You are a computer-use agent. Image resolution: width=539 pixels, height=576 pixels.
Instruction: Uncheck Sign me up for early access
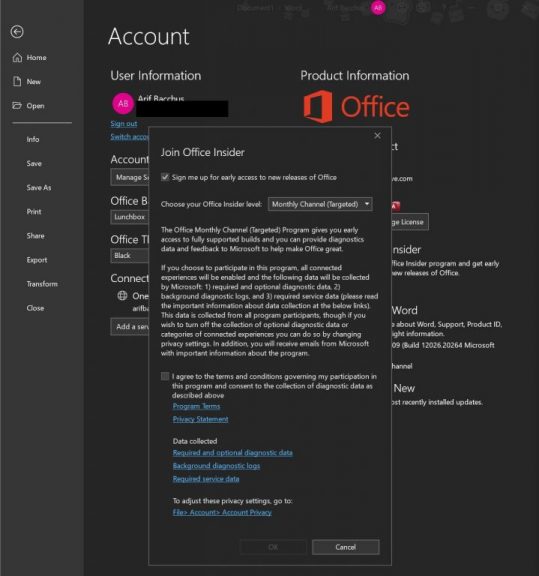click(x=165, y=177)
